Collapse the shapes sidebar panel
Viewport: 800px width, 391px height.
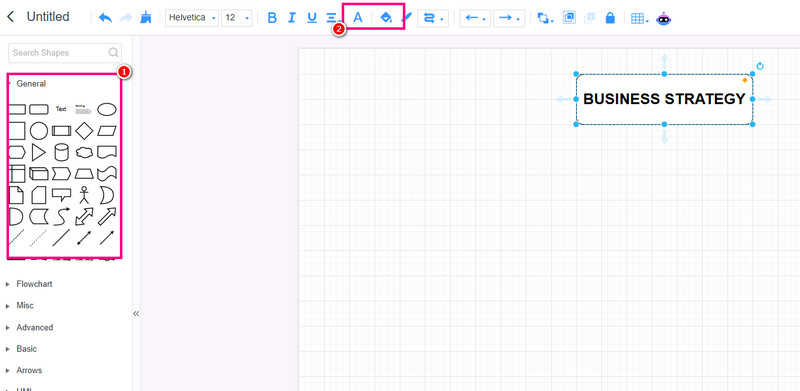pyautogui.click(x=136, y=313)
